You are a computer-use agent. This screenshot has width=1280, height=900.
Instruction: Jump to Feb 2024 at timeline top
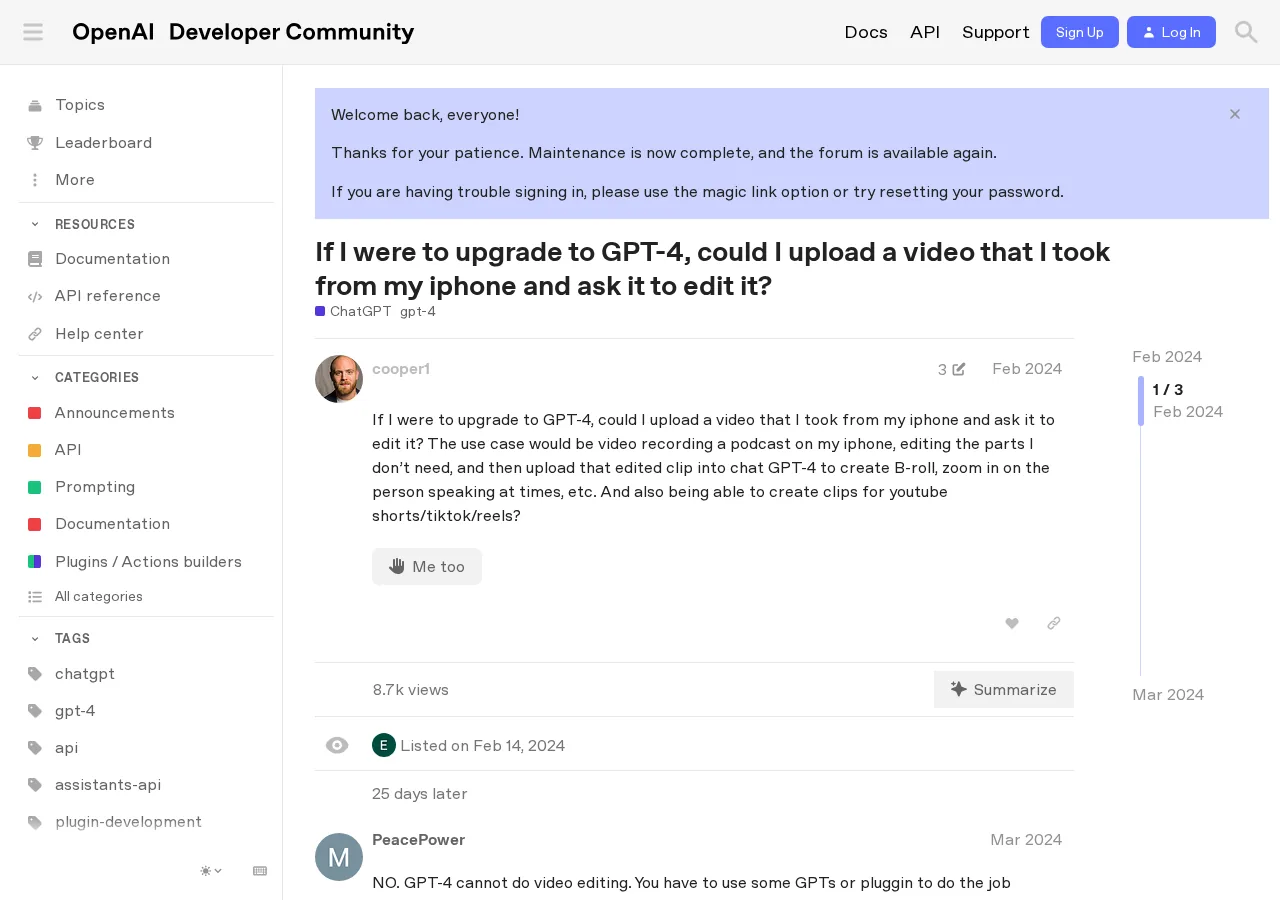(x=1167, y=357)
